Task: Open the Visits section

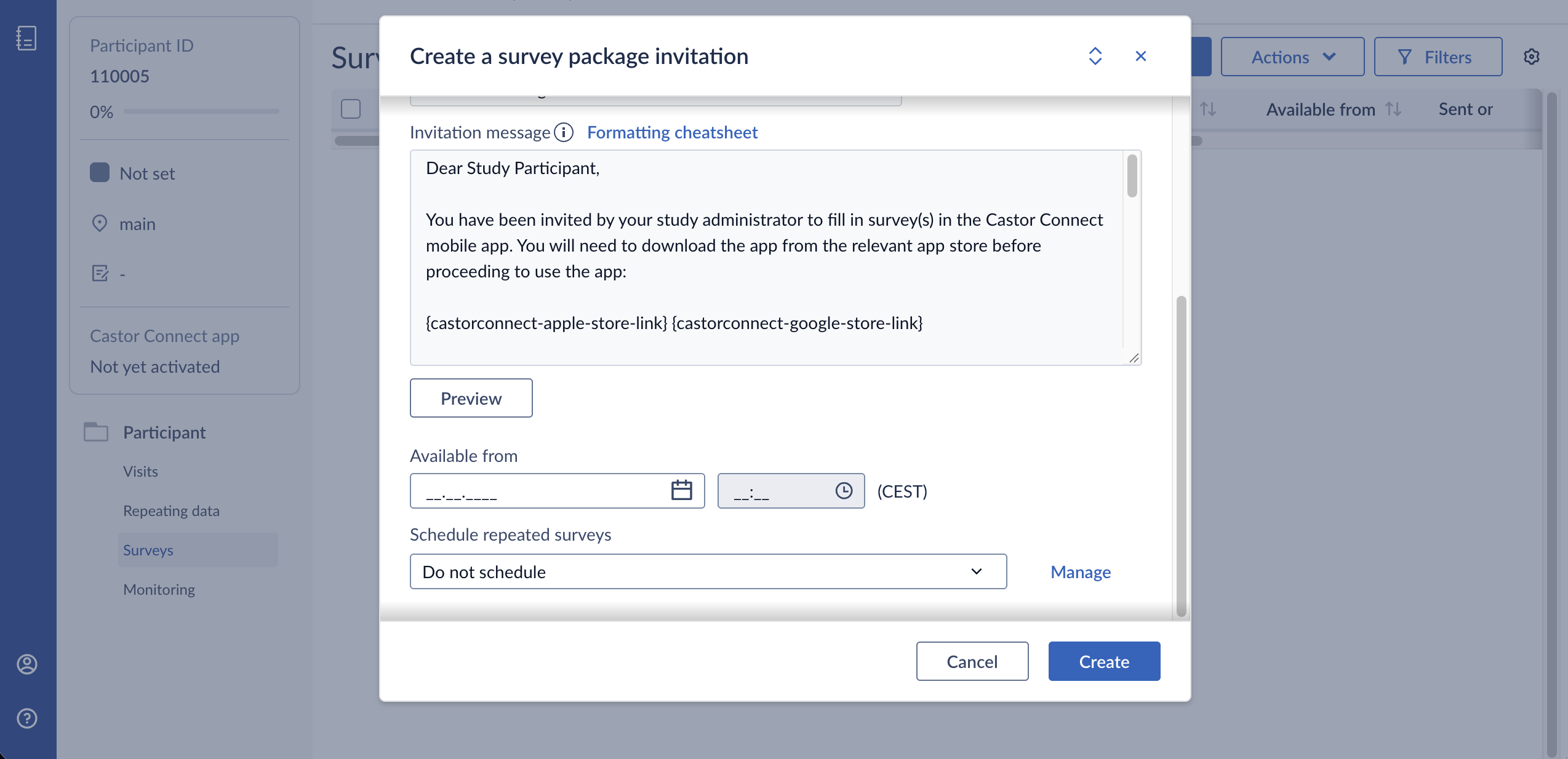Action: (140, 471)
